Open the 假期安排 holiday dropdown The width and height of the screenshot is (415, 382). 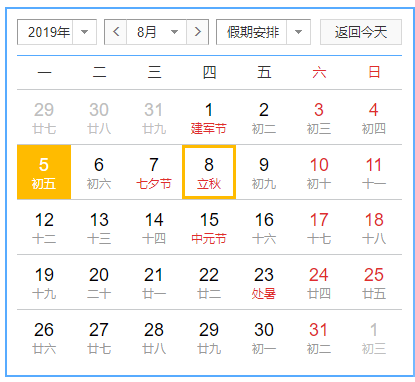point(263,32)
